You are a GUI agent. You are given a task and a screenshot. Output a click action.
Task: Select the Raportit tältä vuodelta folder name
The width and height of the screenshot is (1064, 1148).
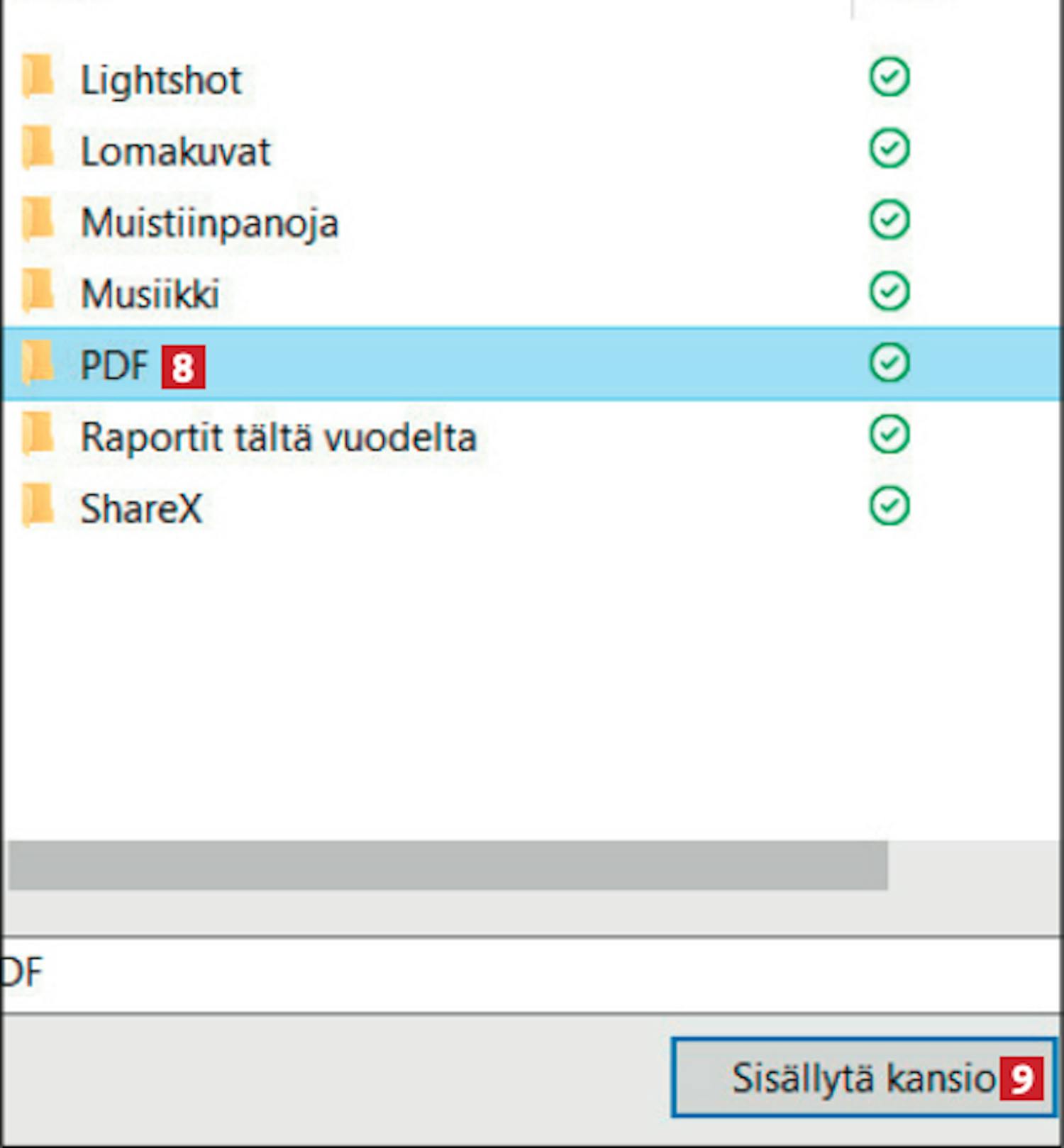278,438
